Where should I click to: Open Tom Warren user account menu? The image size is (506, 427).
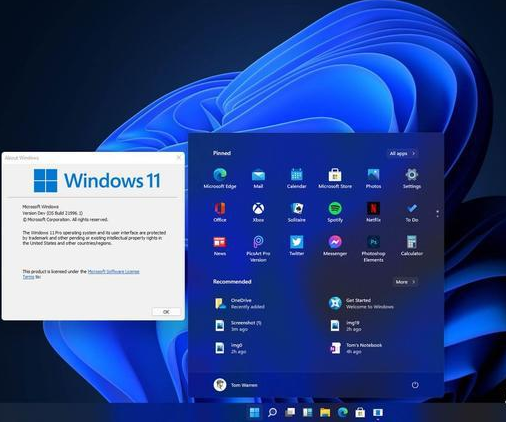(x=235, y=385)
